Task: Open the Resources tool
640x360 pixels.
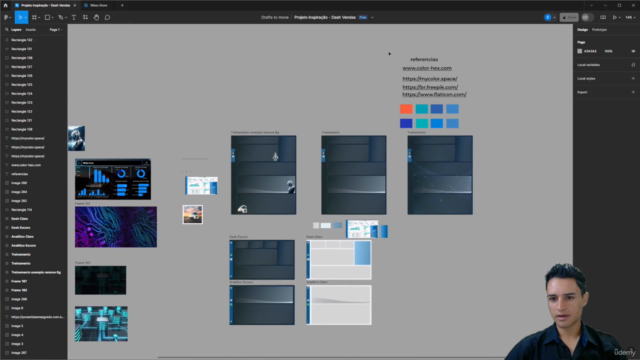Action: (85, 18)
